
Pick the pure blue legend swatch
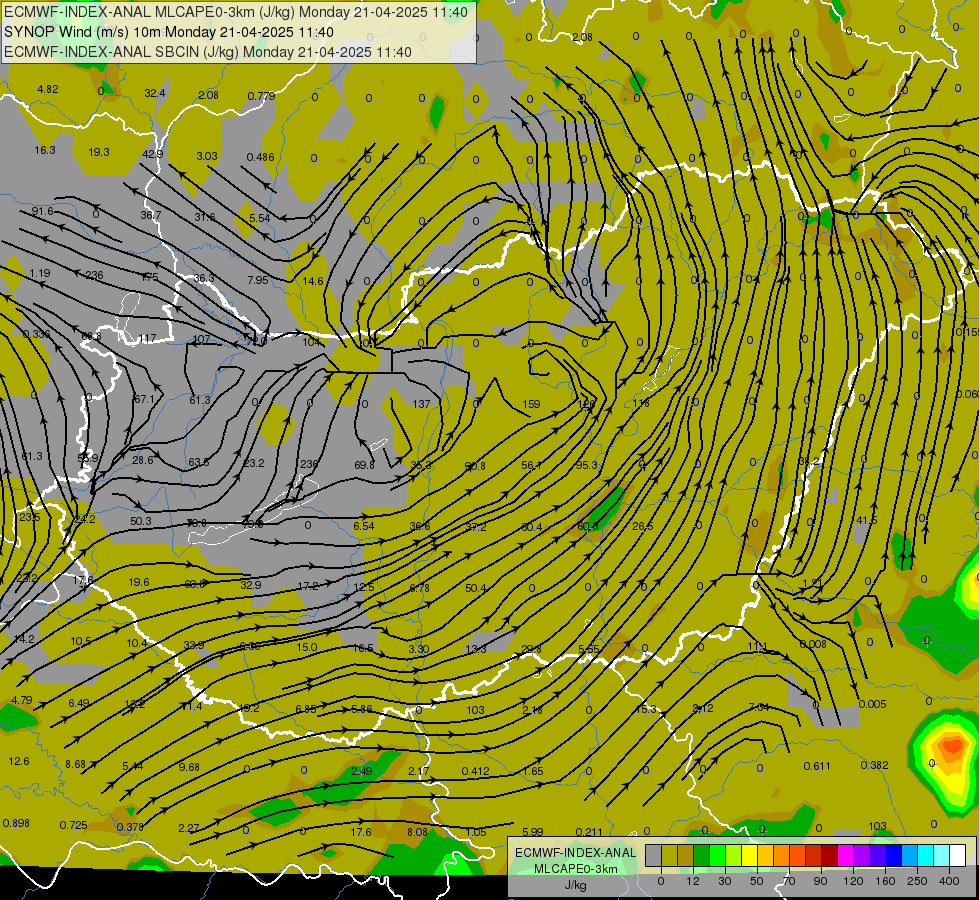point(894,855)
